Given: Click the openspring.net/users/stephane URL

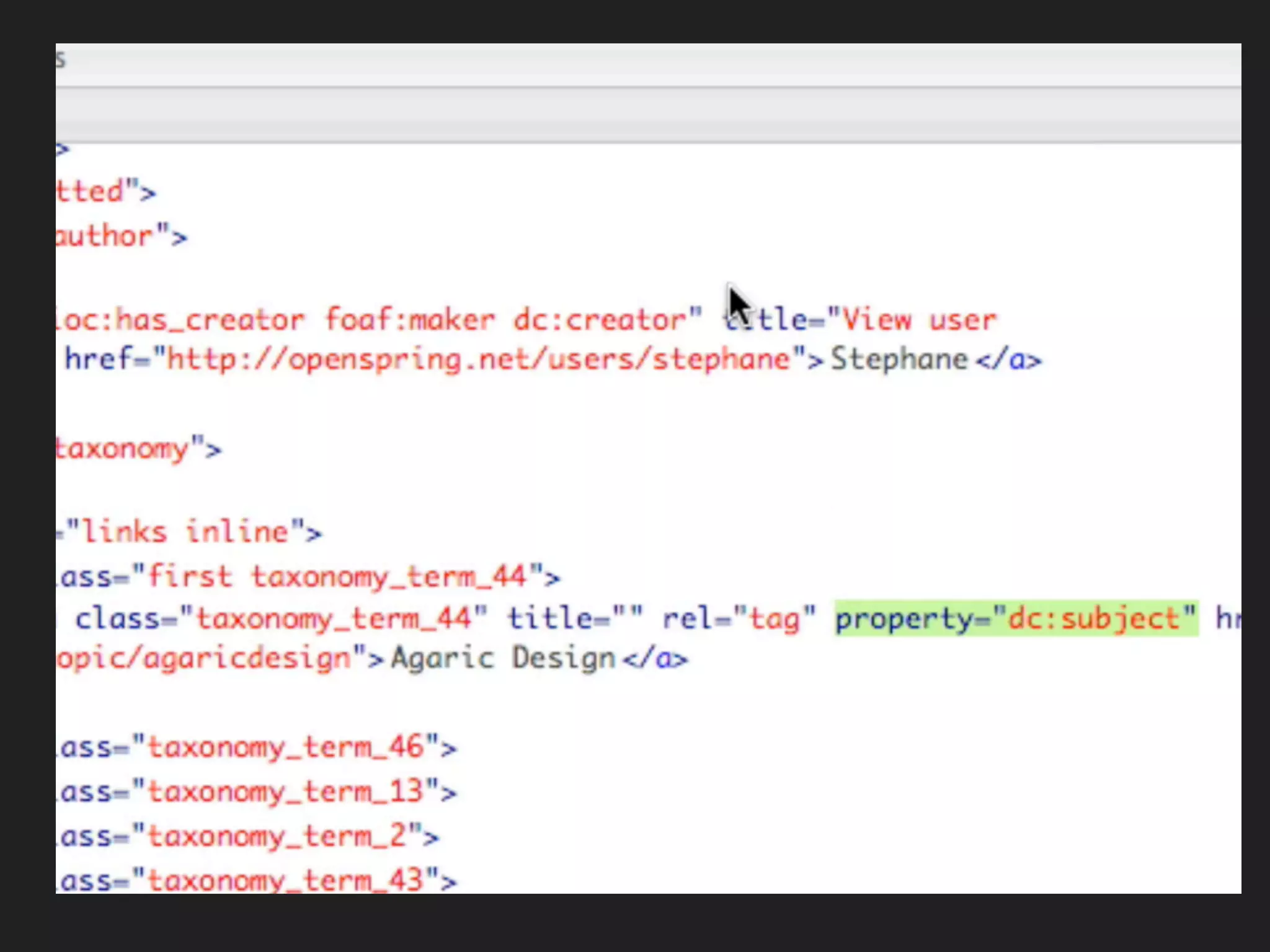Looking at the screenshot, I should [x=477, y=359].
